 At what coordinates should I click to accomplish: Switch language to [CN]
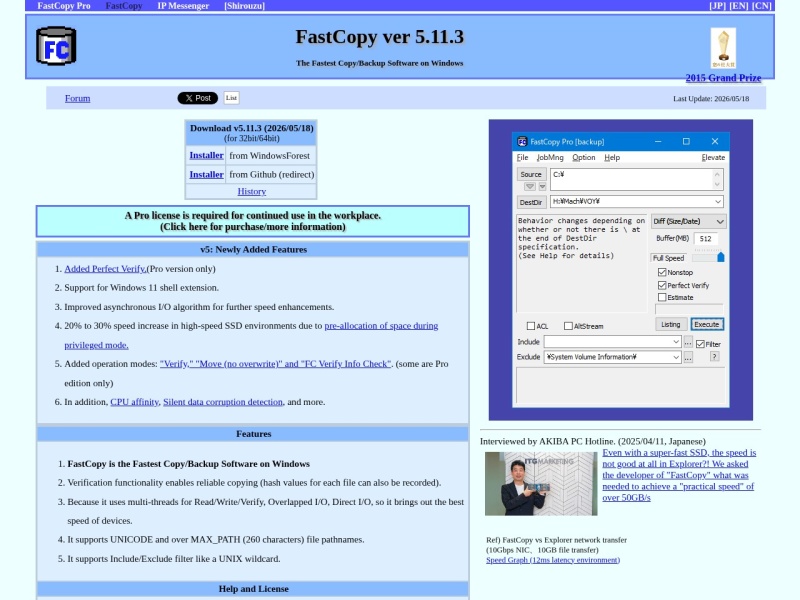point(762,6)
